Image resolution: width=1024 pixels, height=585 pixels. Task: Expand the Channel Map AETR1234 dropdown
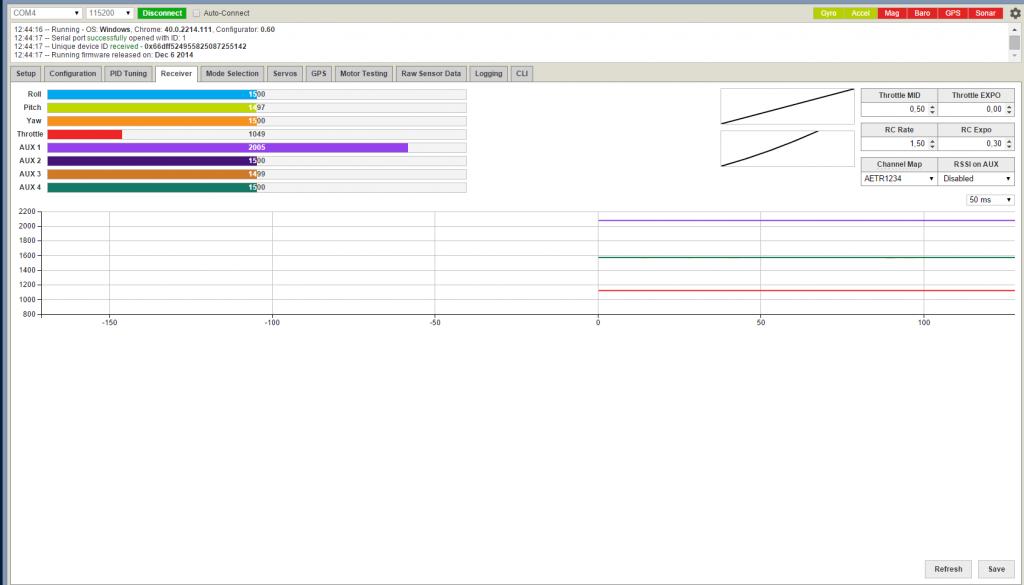point(899,179)
